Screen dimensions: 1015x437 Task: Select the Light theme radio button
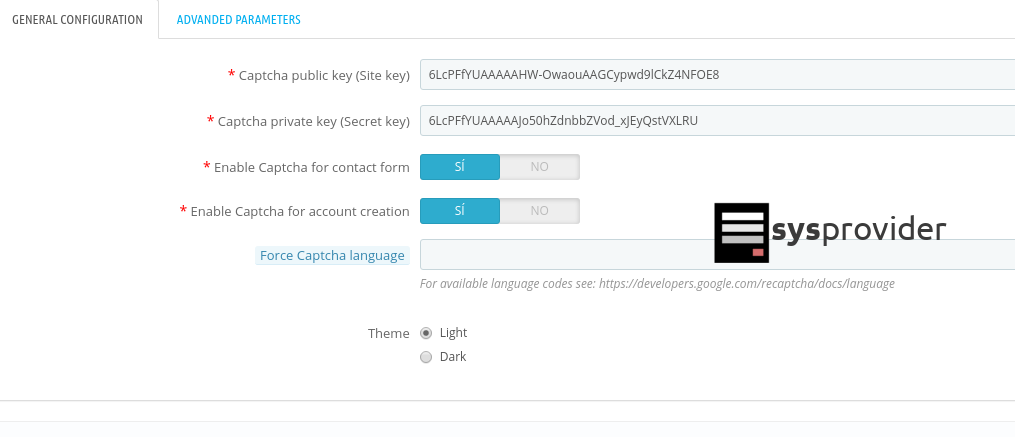[x=427, y=333]
